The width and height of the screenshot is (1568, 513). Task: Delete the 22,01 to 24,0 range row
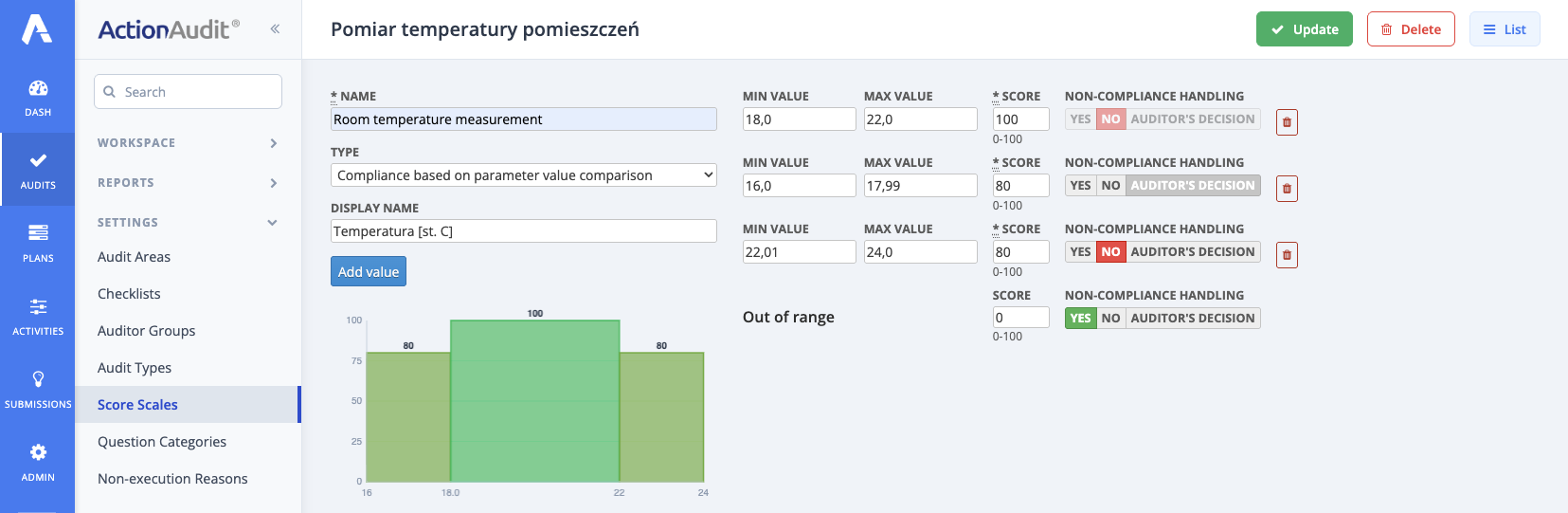[1287, 255]
